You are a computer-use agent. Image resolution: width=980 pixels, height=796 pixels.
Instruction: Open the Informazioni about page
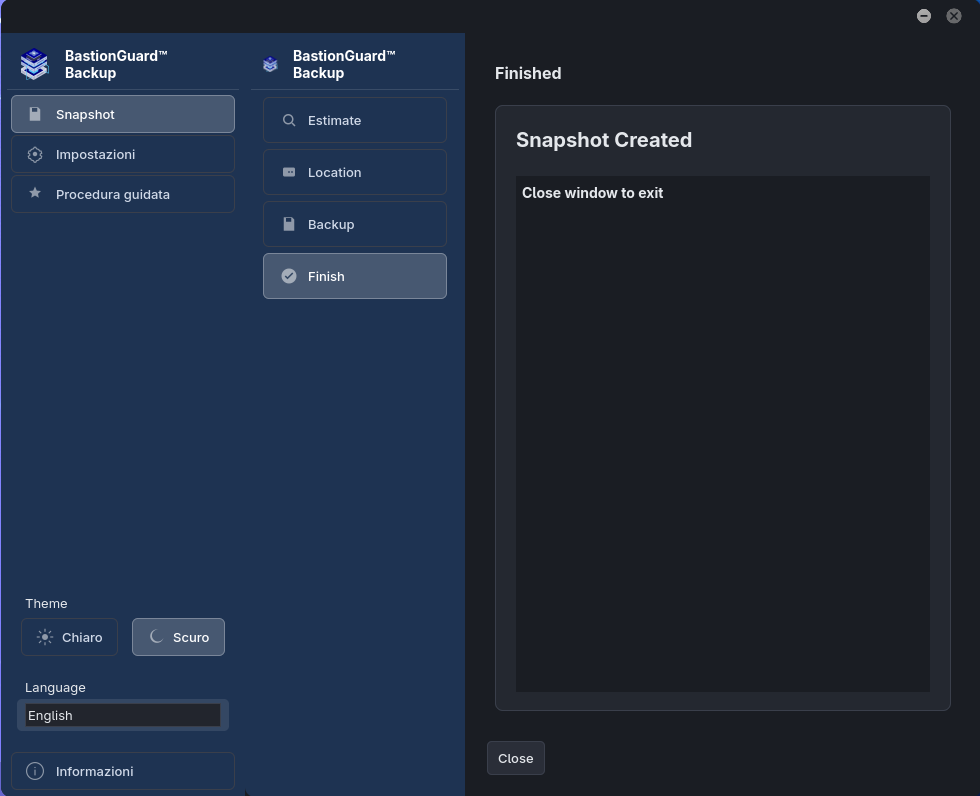pyautogui.click(x=122, y=771)
